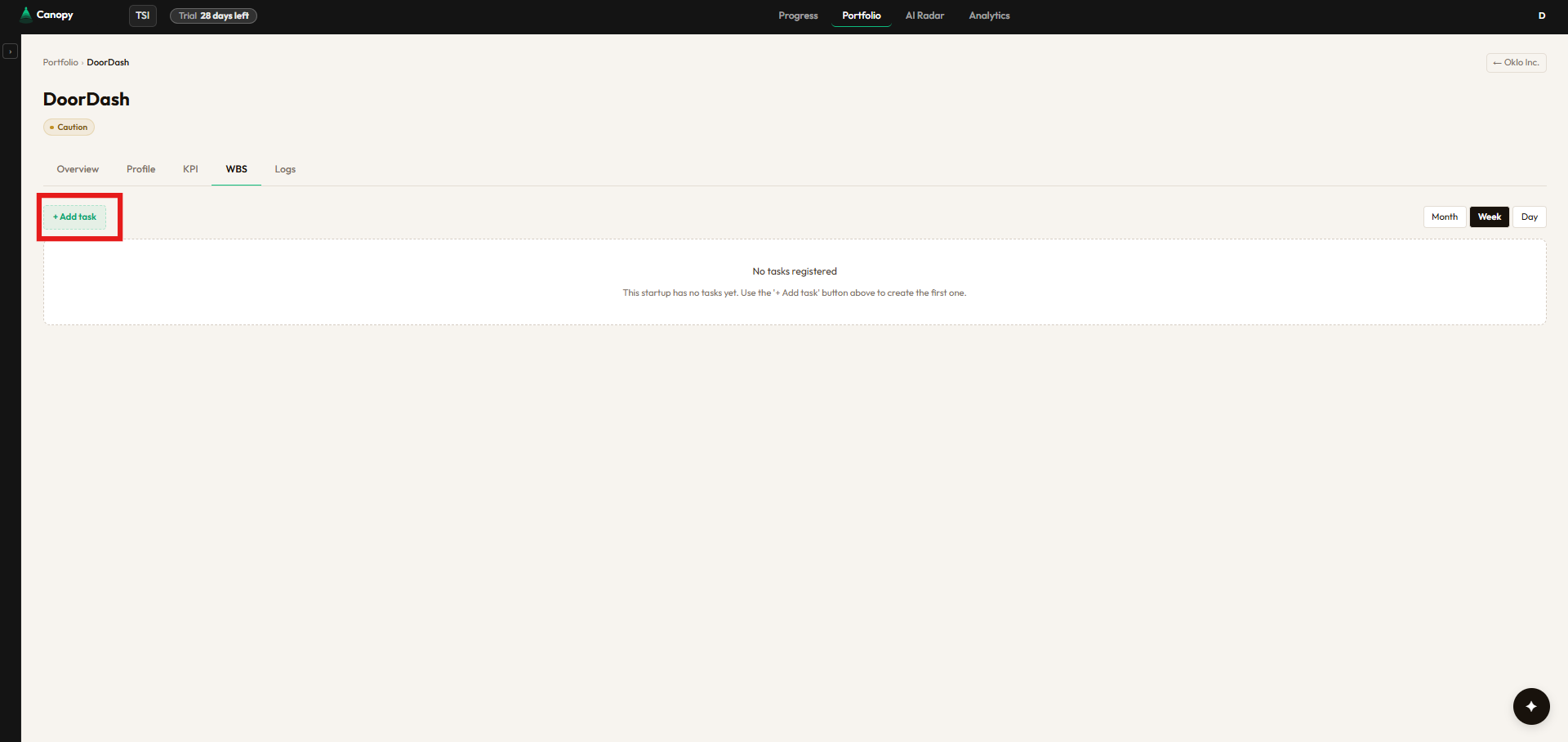The width and height of the screenshot is (1568, 742).
Task: Switch timeline to Month view
Action: click(x=1444, y=217)
